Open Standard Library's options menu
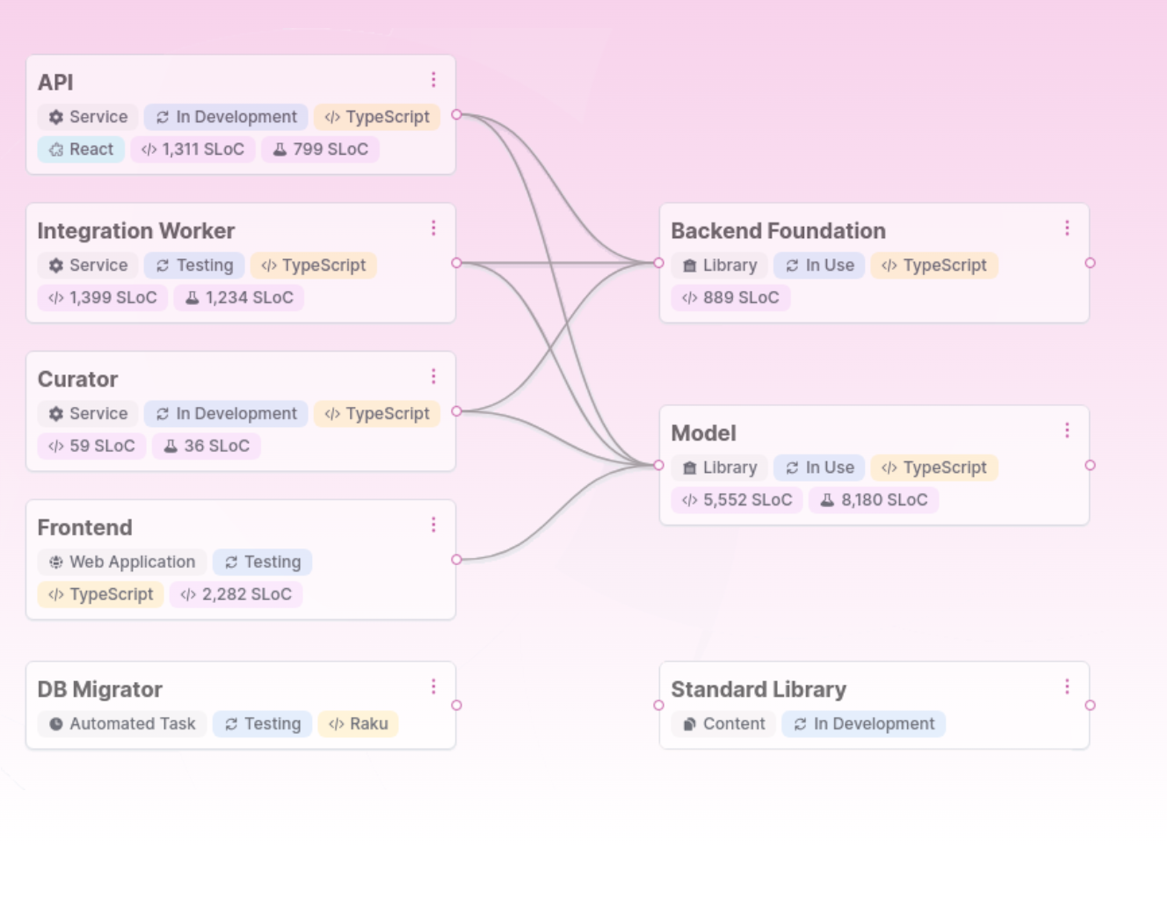This screenshot has height=900, width=1167. pyautogui.click(x=1067, y=686)
